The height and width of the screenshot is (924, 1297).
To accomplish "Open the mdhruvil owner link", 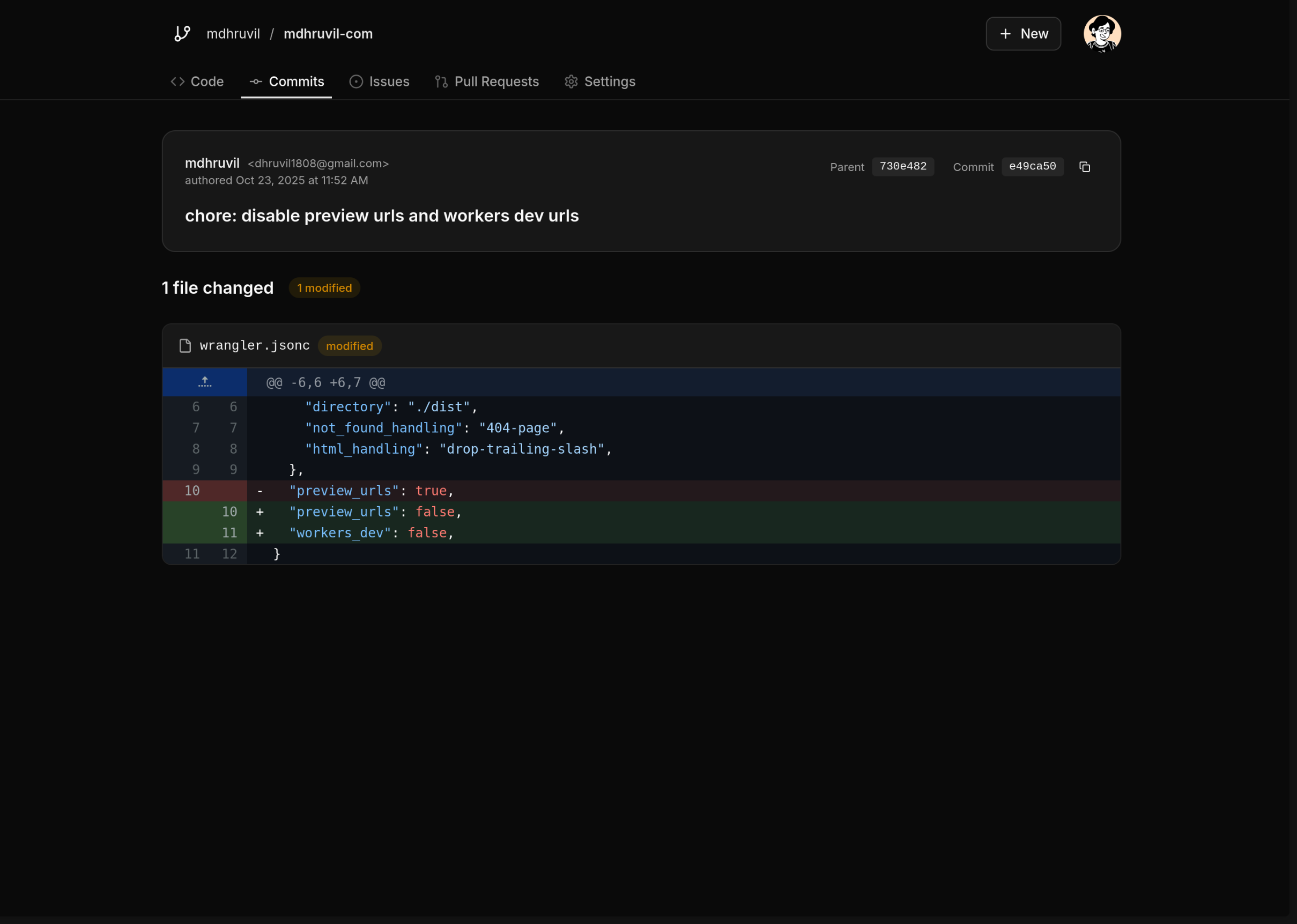I will click(233, 34).
